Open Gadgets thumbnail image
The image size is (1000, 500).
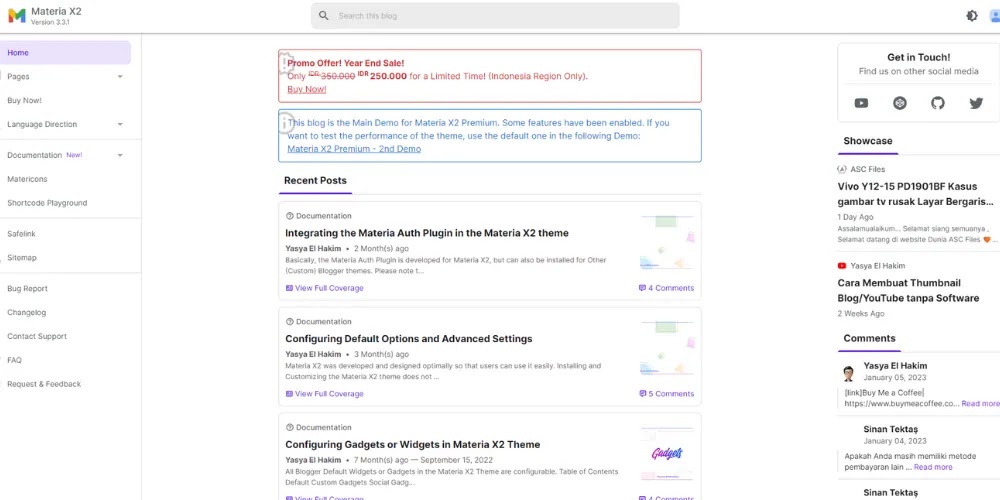click(666, 454)
